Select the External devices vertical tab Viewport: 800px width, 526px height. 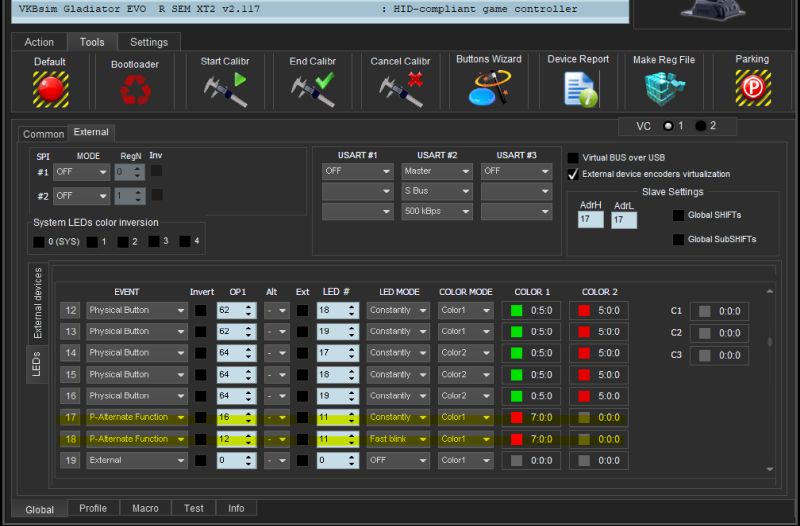pyautogui.click(x=37, y=303)
